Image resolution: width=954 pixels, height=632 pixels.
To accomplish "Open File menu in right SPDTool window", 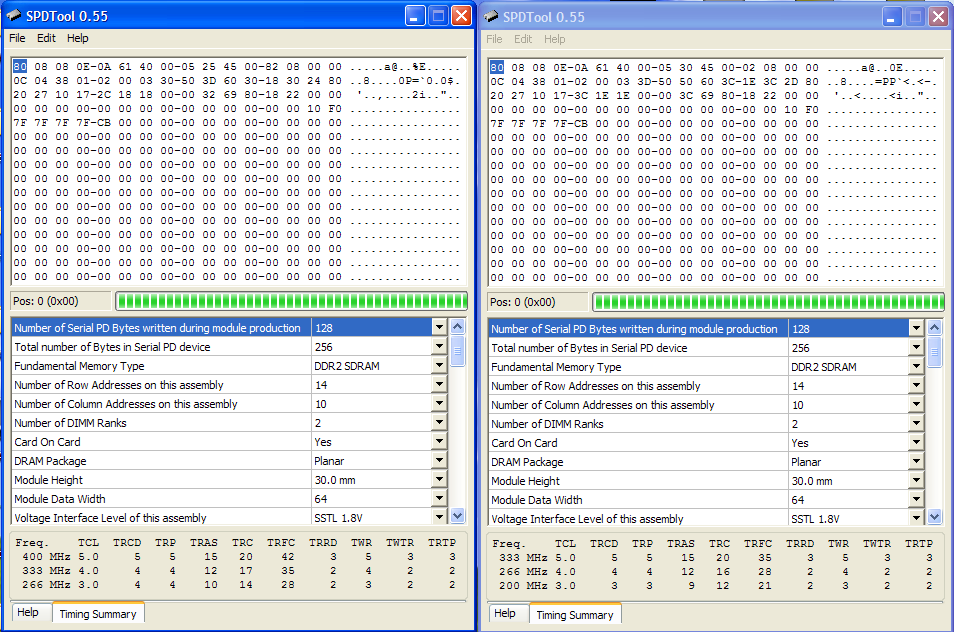I will point(494,39).
